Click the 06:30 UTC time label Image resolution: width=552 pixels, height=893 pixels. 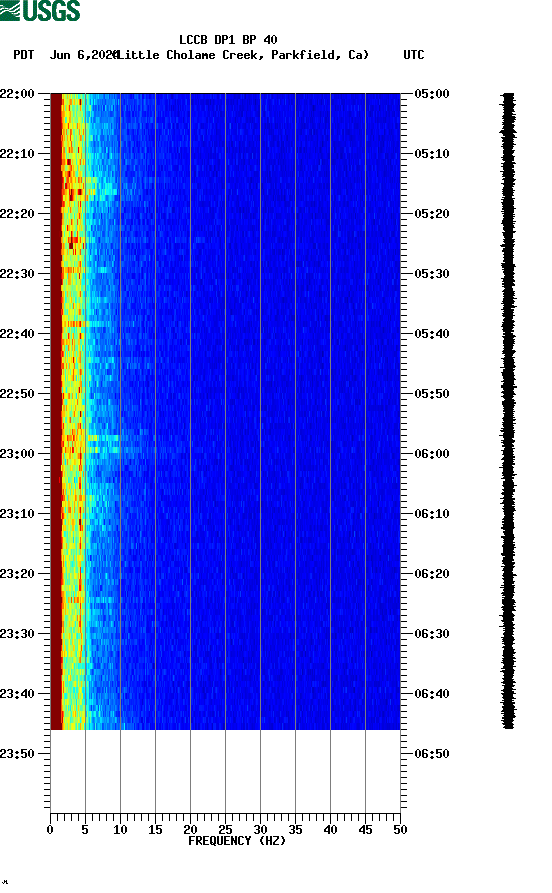[432, 634]
